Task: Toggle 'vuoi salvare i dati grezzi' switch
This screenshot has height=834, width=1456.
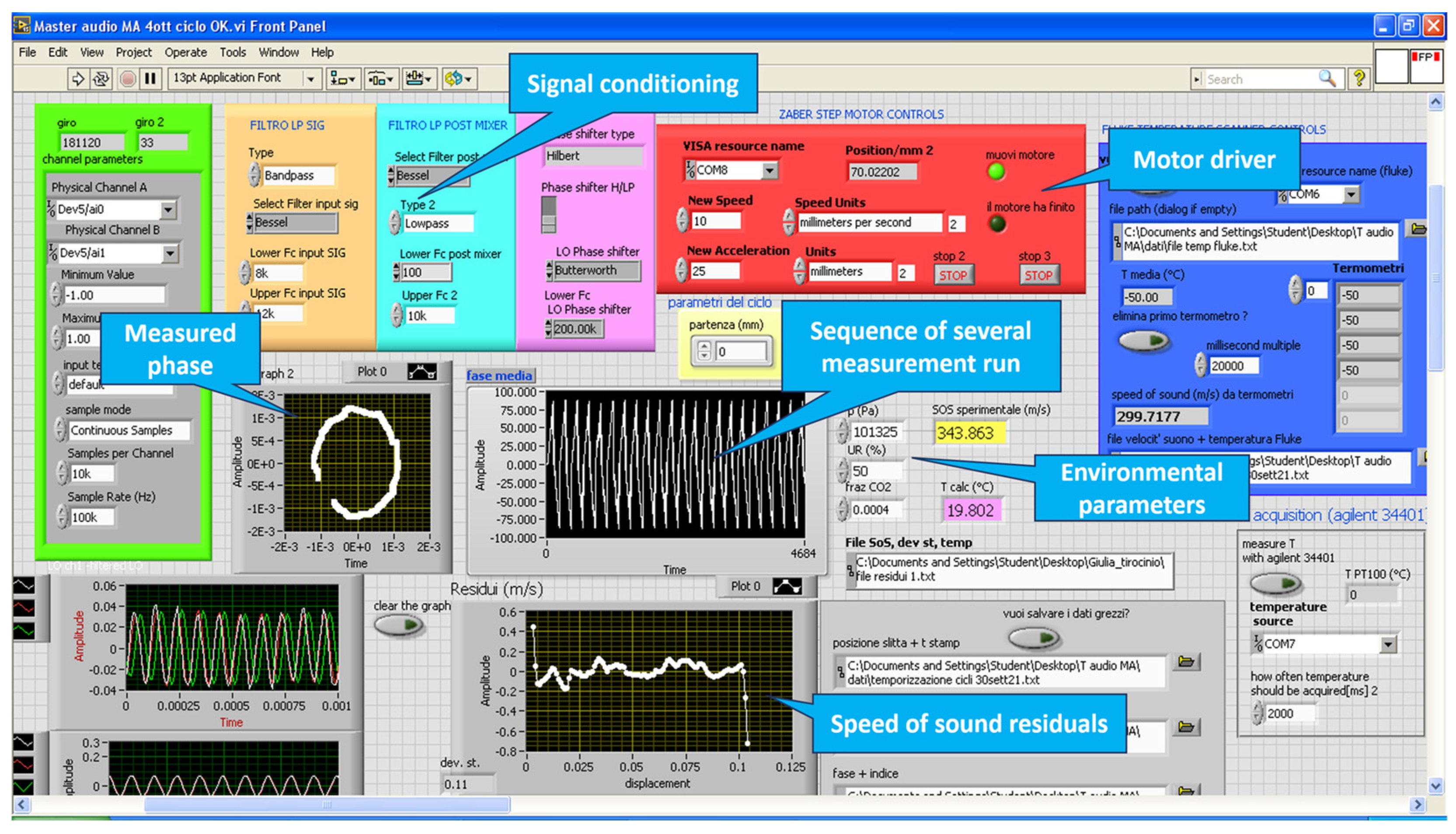Action: [1034, 638]
